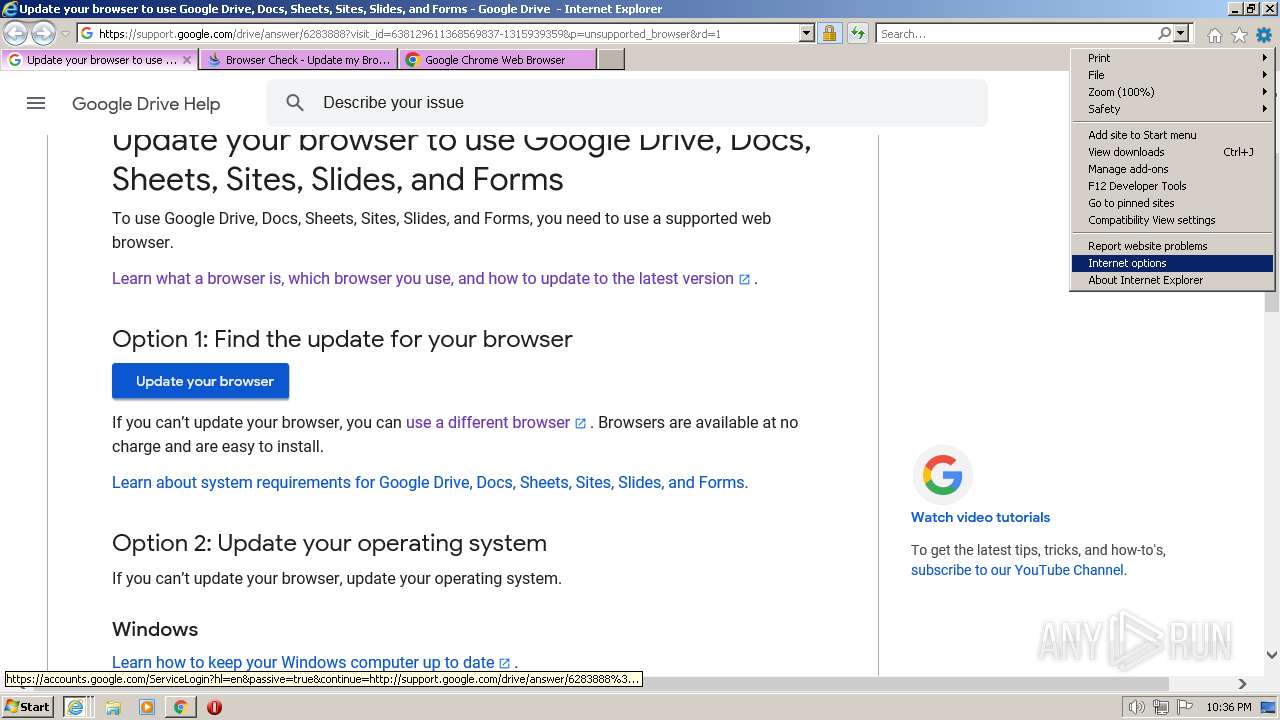Click the Describe your issue search field
1280x720 pixels.
click(x=627, y=103)
